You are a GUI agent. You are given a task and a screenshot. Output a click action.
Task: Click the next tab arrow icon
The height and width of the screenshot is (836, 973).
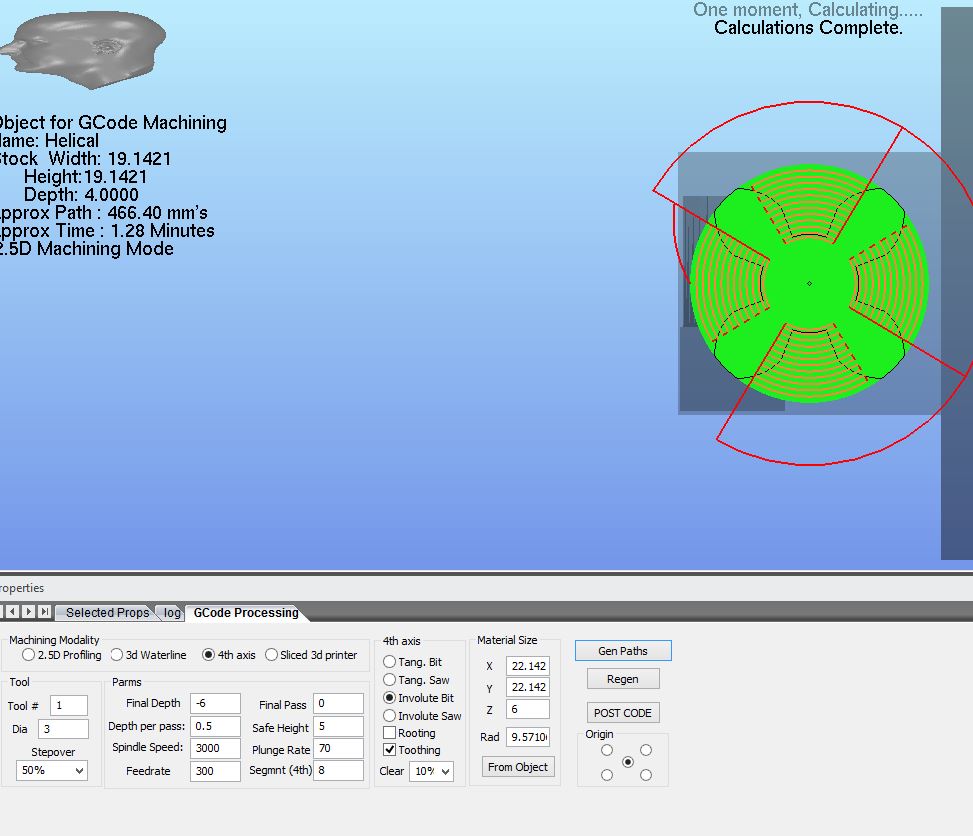tap(28, 612)
